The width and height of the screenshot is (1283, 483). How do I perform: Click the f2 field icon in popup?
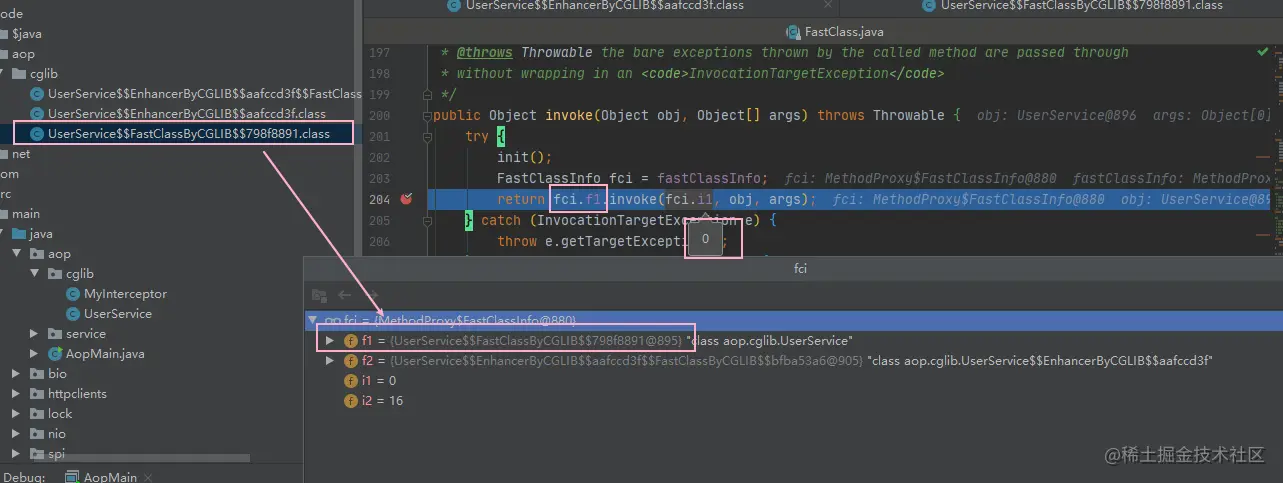pos(351,361)
